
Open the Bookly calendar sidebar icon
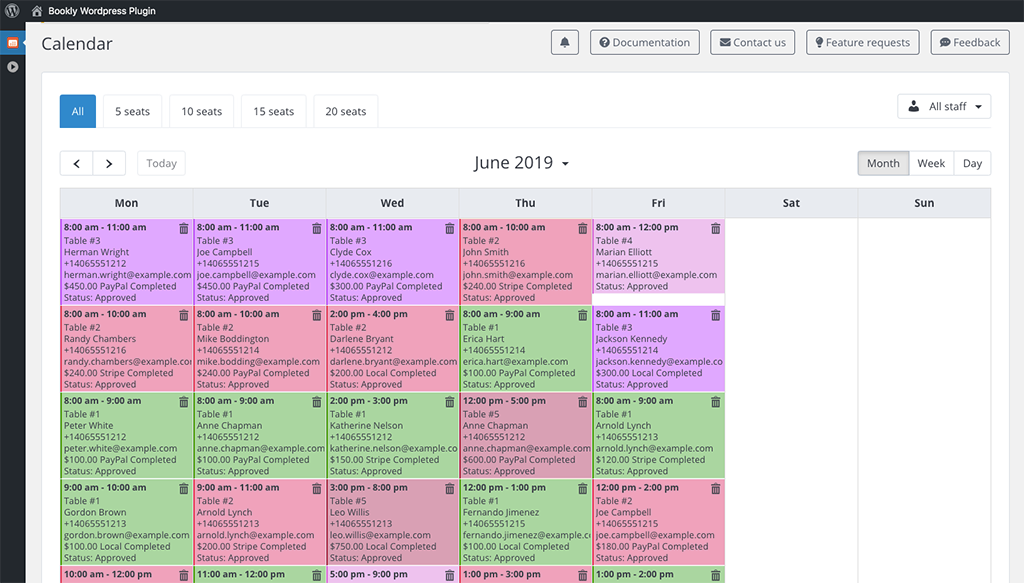pos(12,42)
